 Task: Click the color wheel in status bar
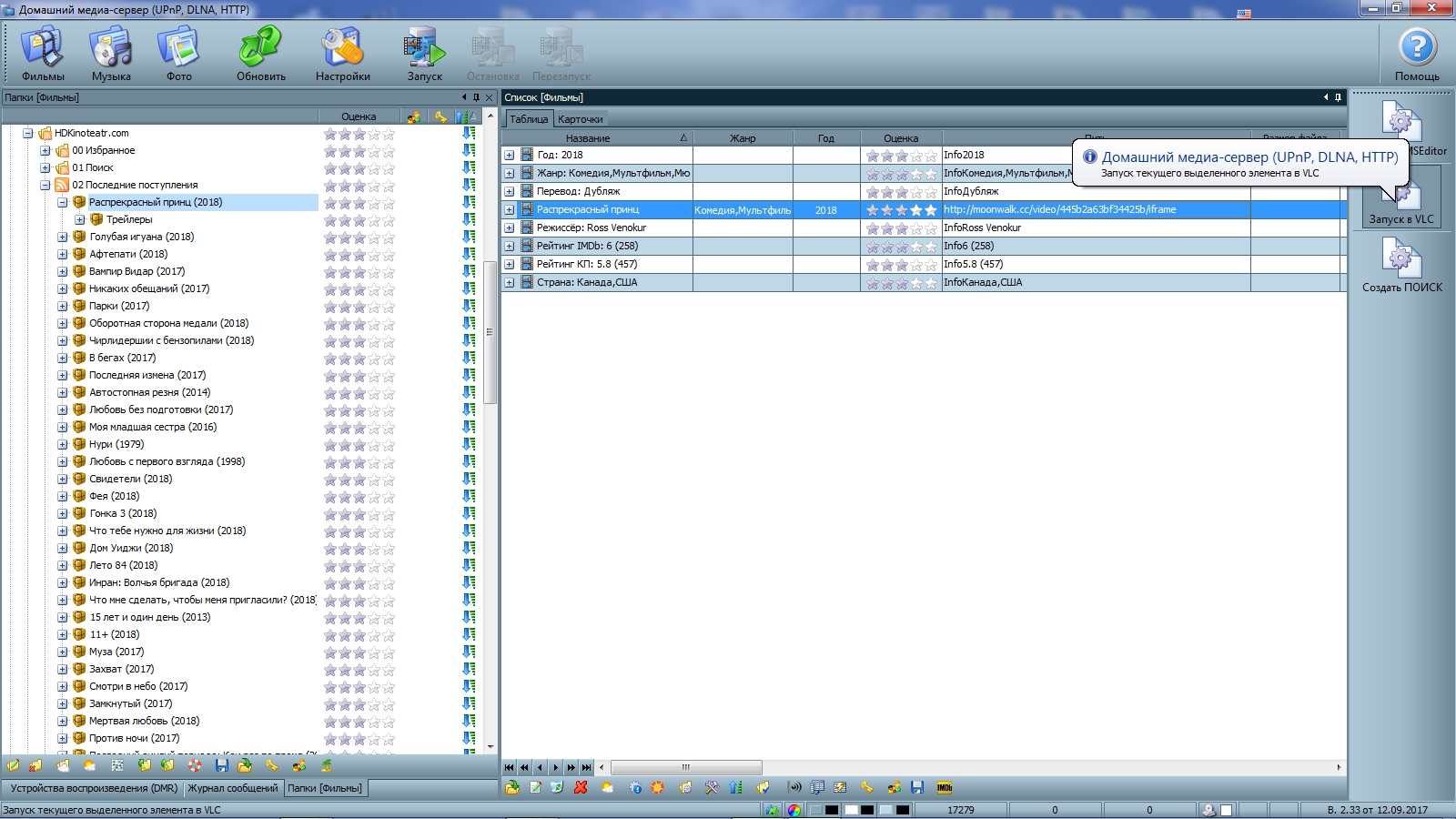click(x=794, y=810)
